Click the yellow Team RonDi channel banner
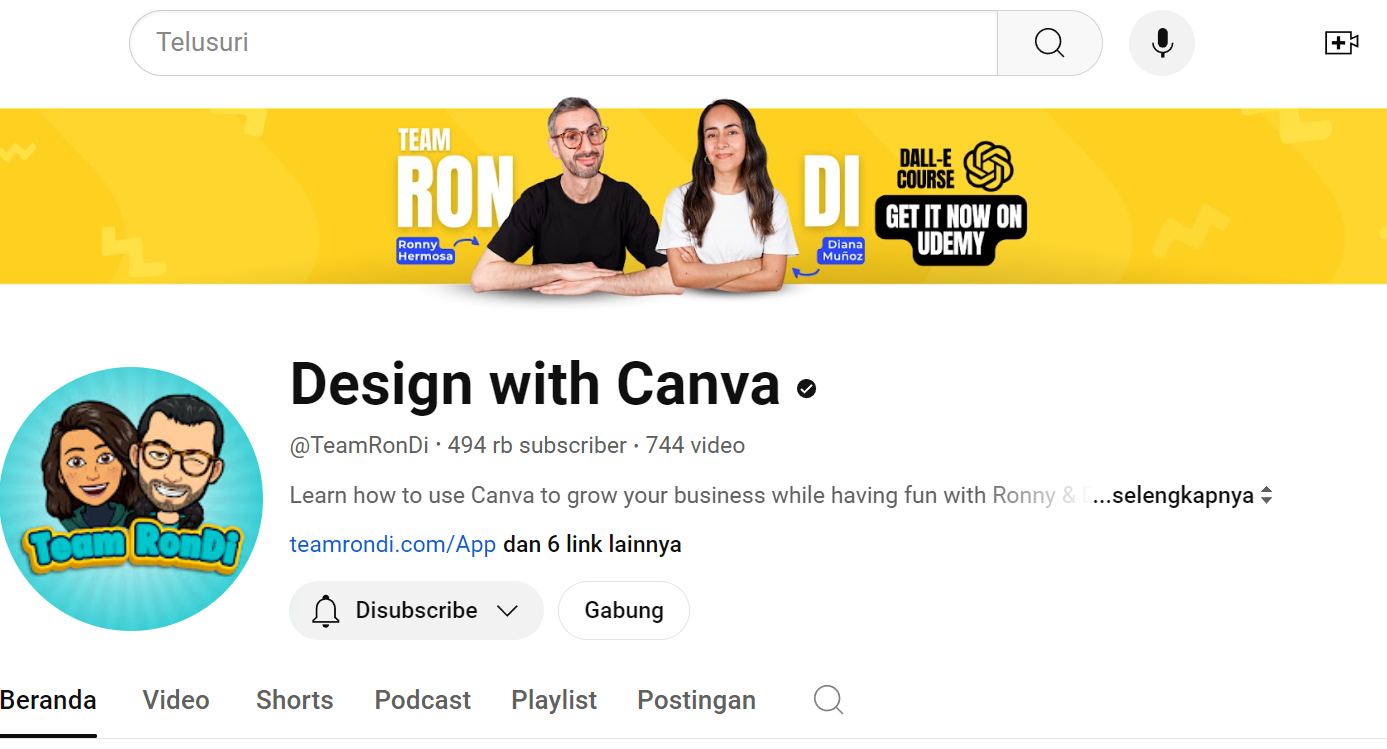Image resolution: width=1387 pixels, height=749 pixels. point(693,196)
